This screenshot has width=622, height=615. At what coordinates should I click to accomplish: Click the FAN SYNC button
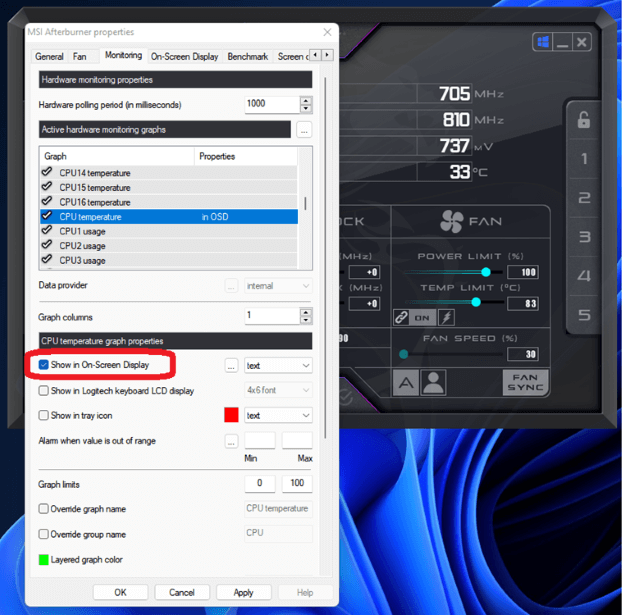click(525, 382)
